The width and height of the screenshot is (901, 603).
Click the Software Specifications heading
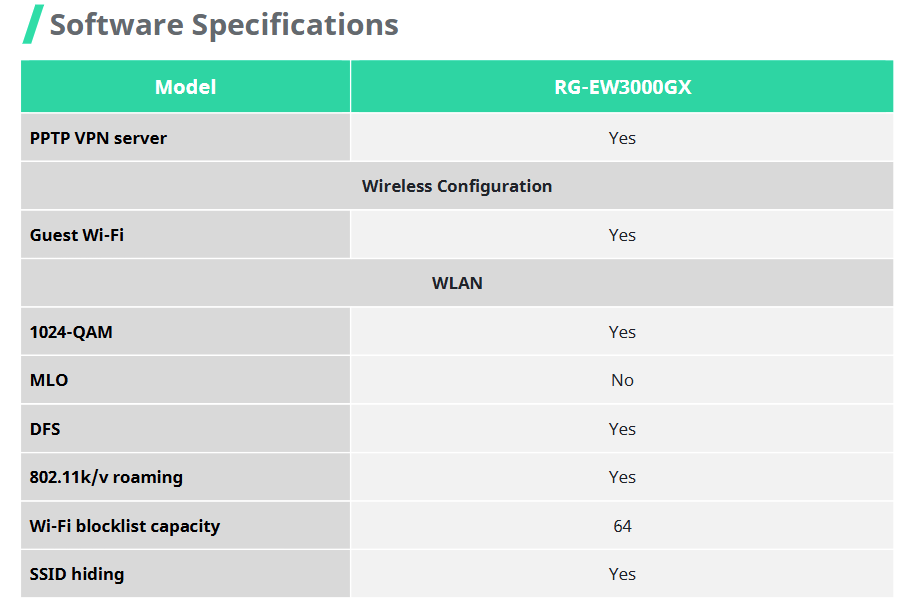(224, 24)
